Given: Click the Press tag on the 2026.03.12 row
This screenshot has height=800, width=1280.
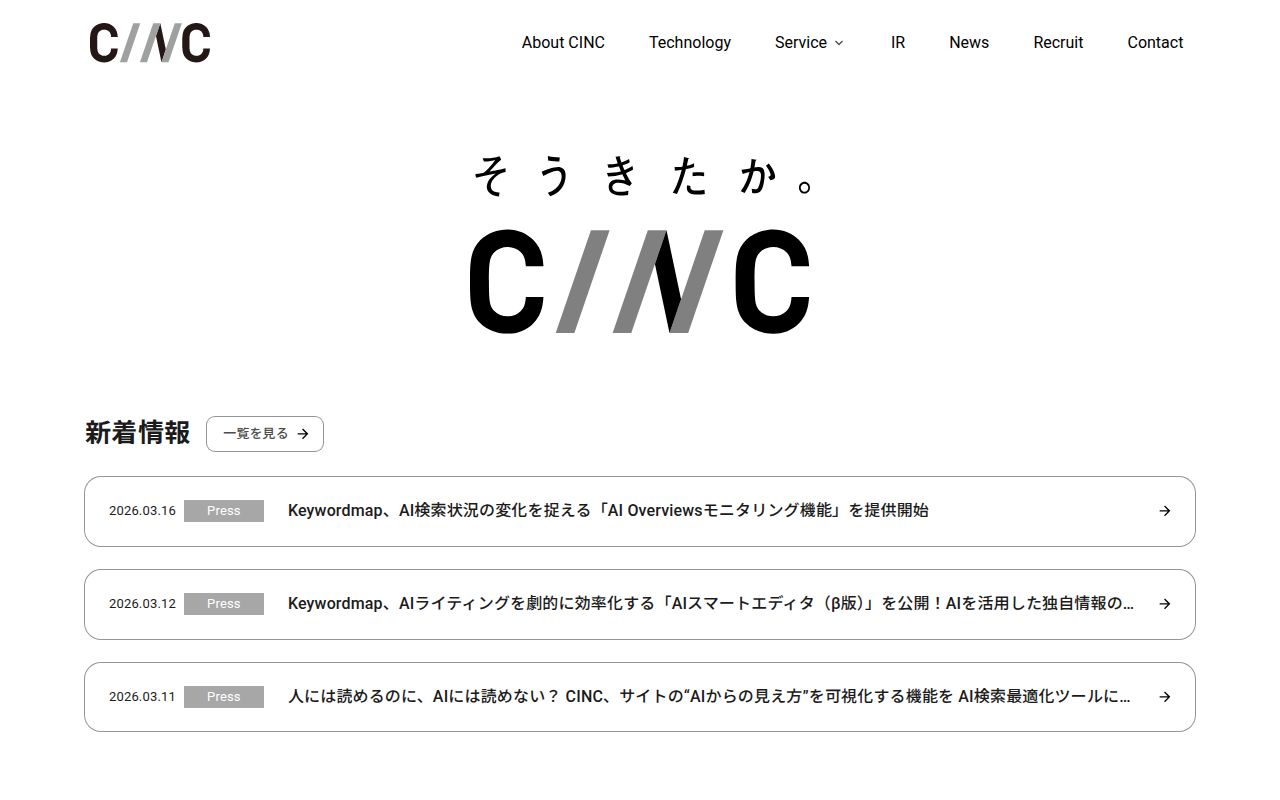Looking at the screenshot, I should (x=224, y=604).
